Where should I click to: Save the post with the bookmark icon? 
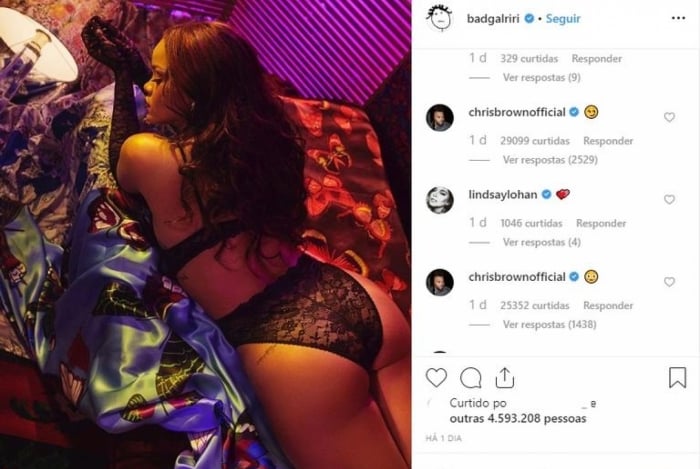677,378
